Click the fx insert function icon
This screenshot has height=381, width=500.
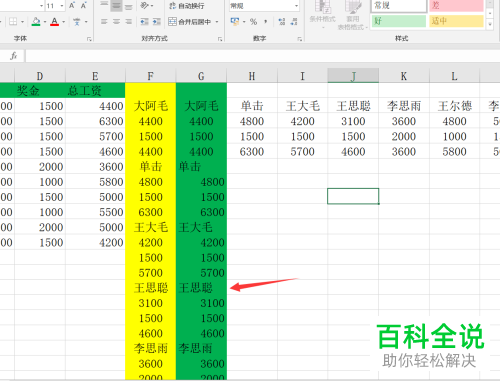13,56
